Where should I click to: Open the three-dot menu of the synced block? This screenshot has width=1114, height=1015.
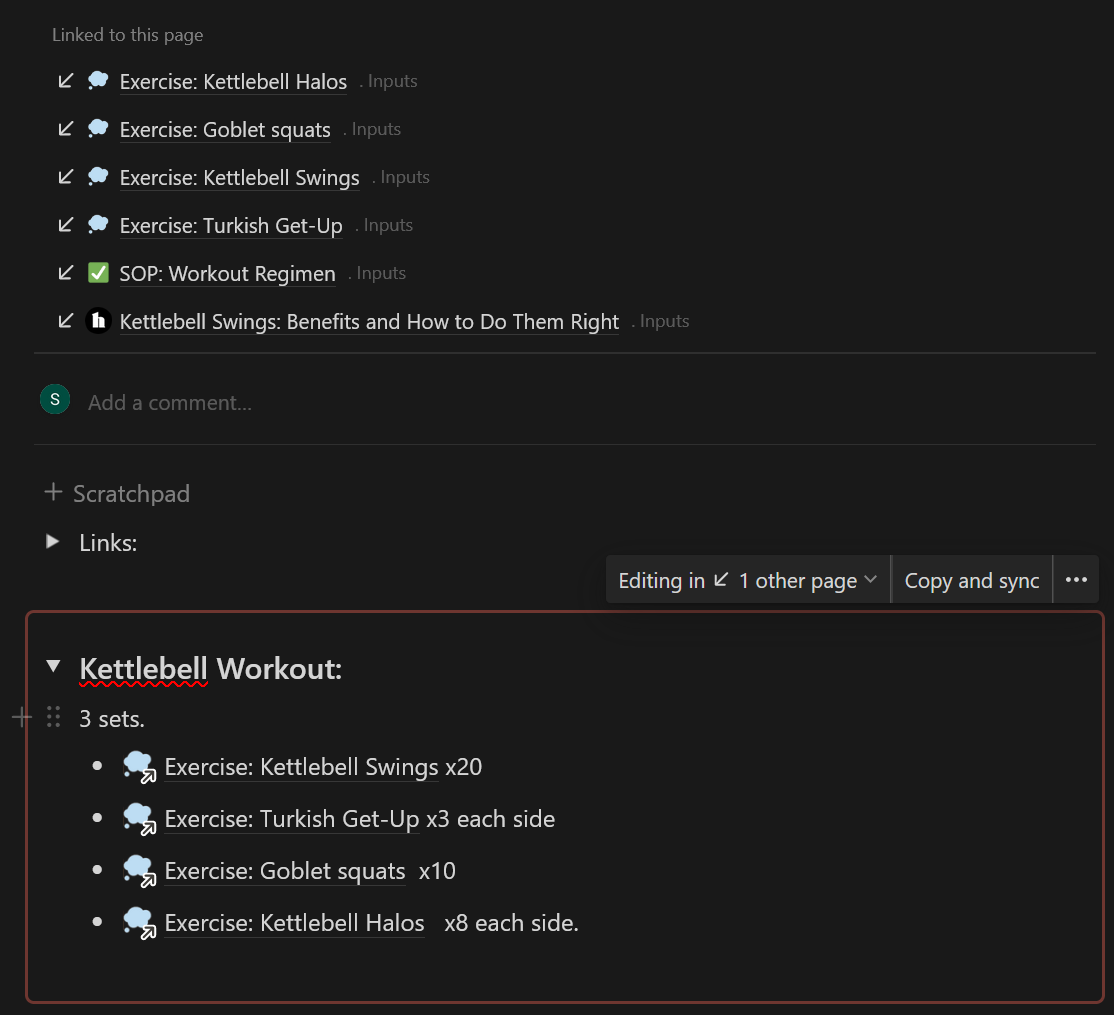click(x=1076, y=580)
